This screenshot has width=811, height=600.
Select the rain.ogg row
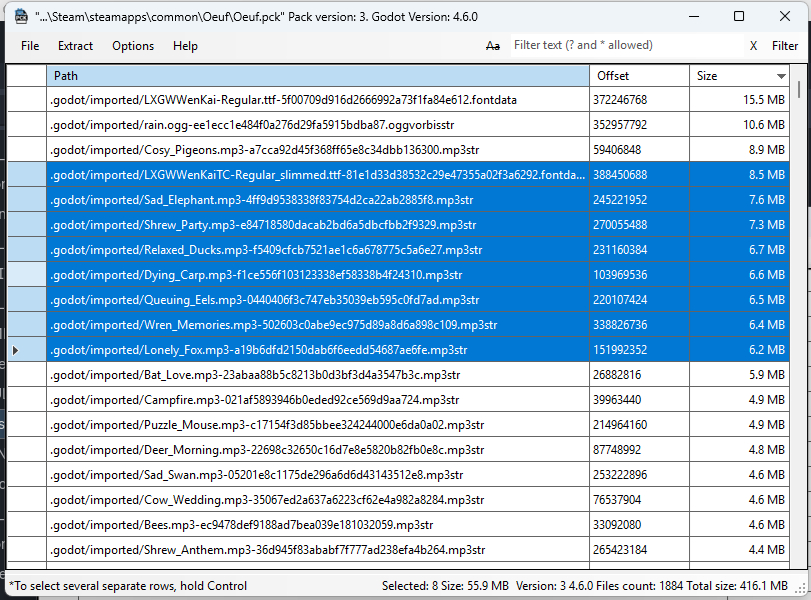317,125
